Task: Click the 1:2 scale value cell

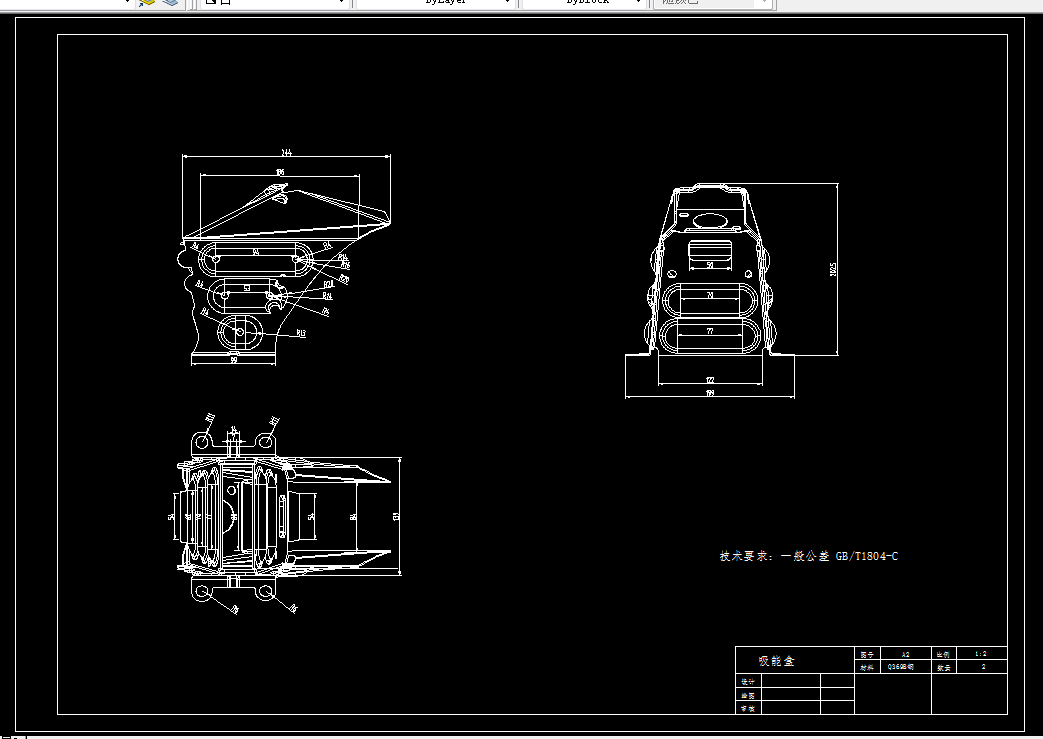Action: pyautogui.click(x=981, y=654)
